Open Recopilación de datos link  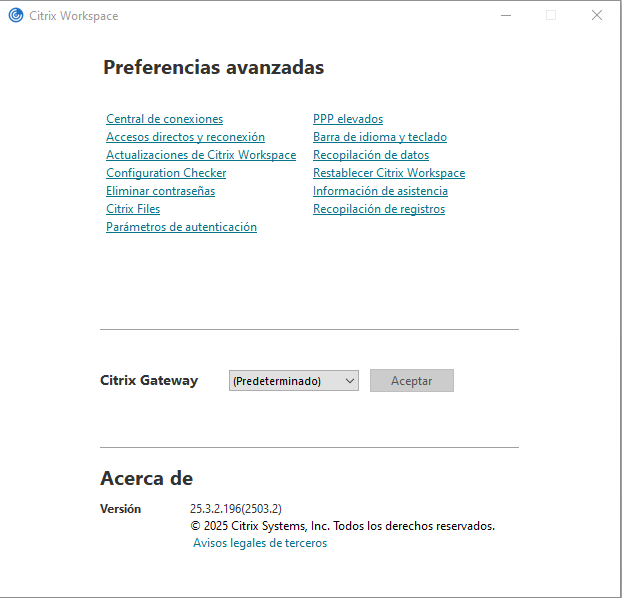coord(371,155)
